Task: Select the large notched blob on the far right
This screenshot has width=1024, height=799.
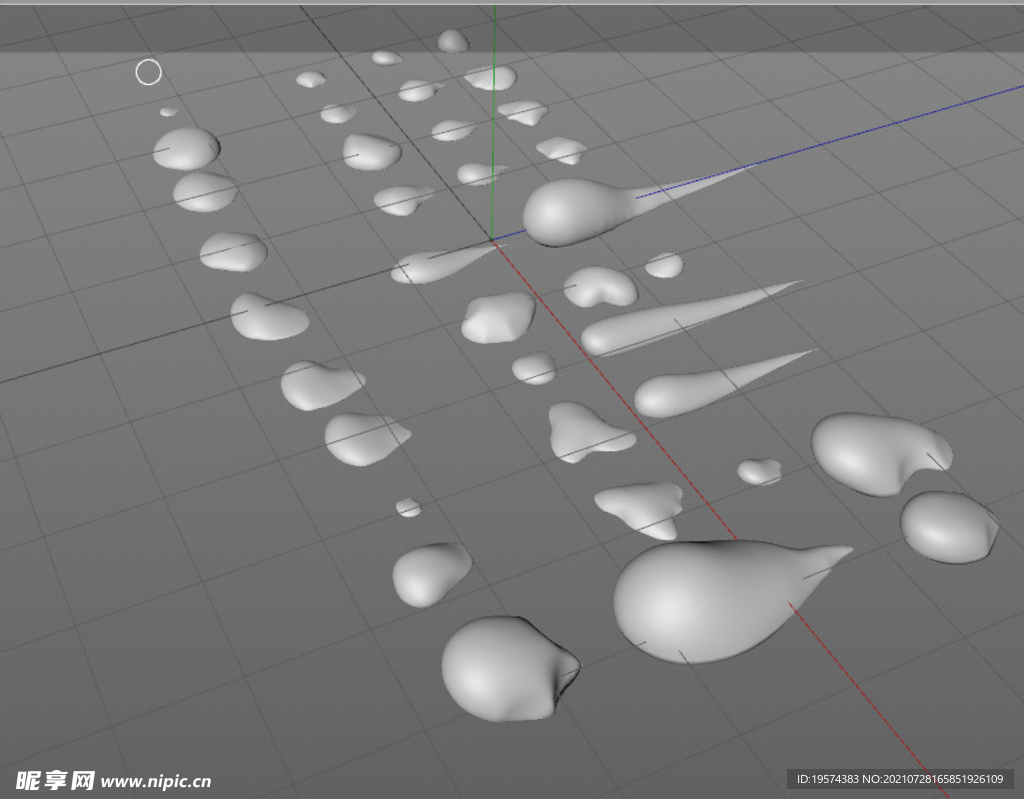Action: point(881,453)
